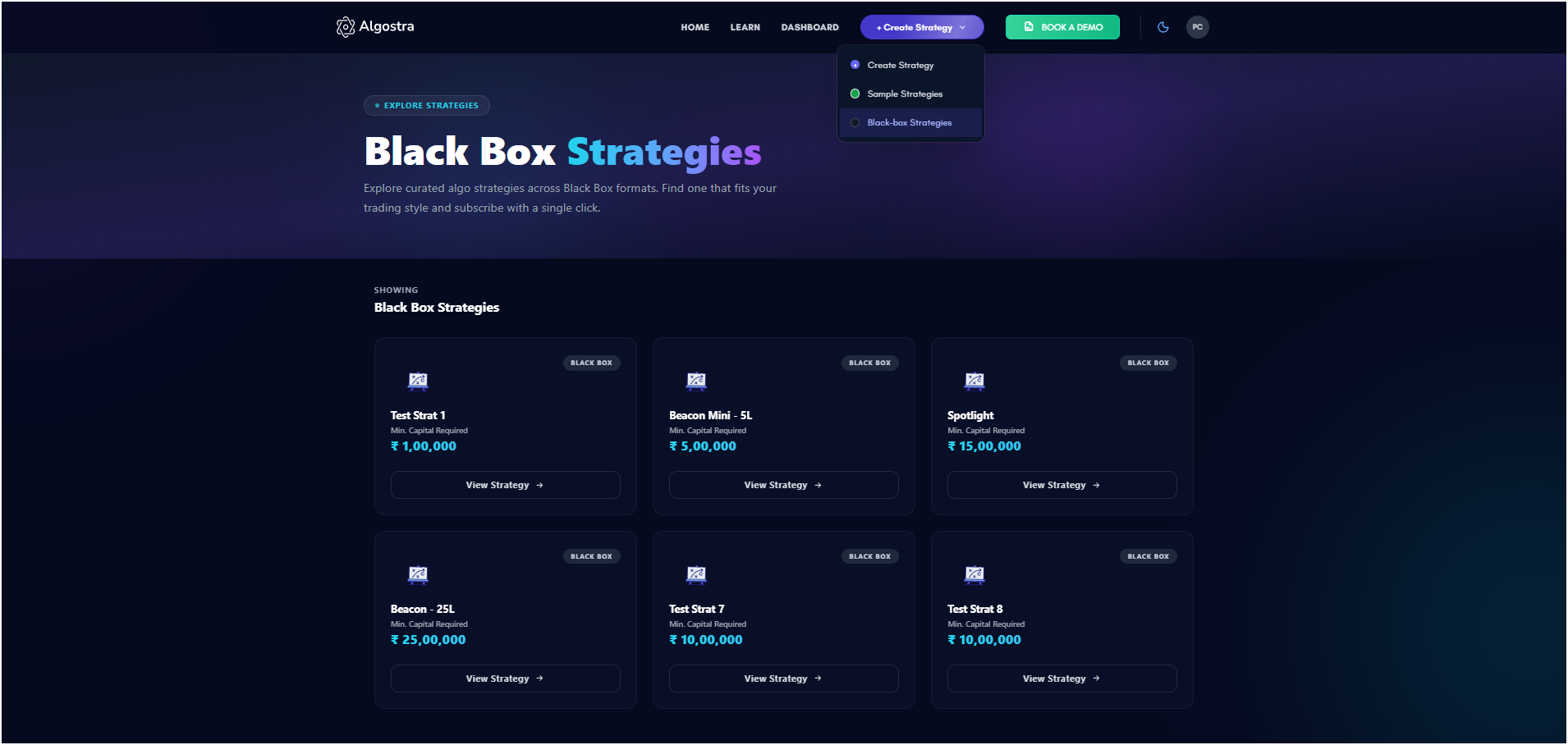Click the Black Box tag on Test Strat 7
Viewport: 1568px width, 745px height.
869,556
